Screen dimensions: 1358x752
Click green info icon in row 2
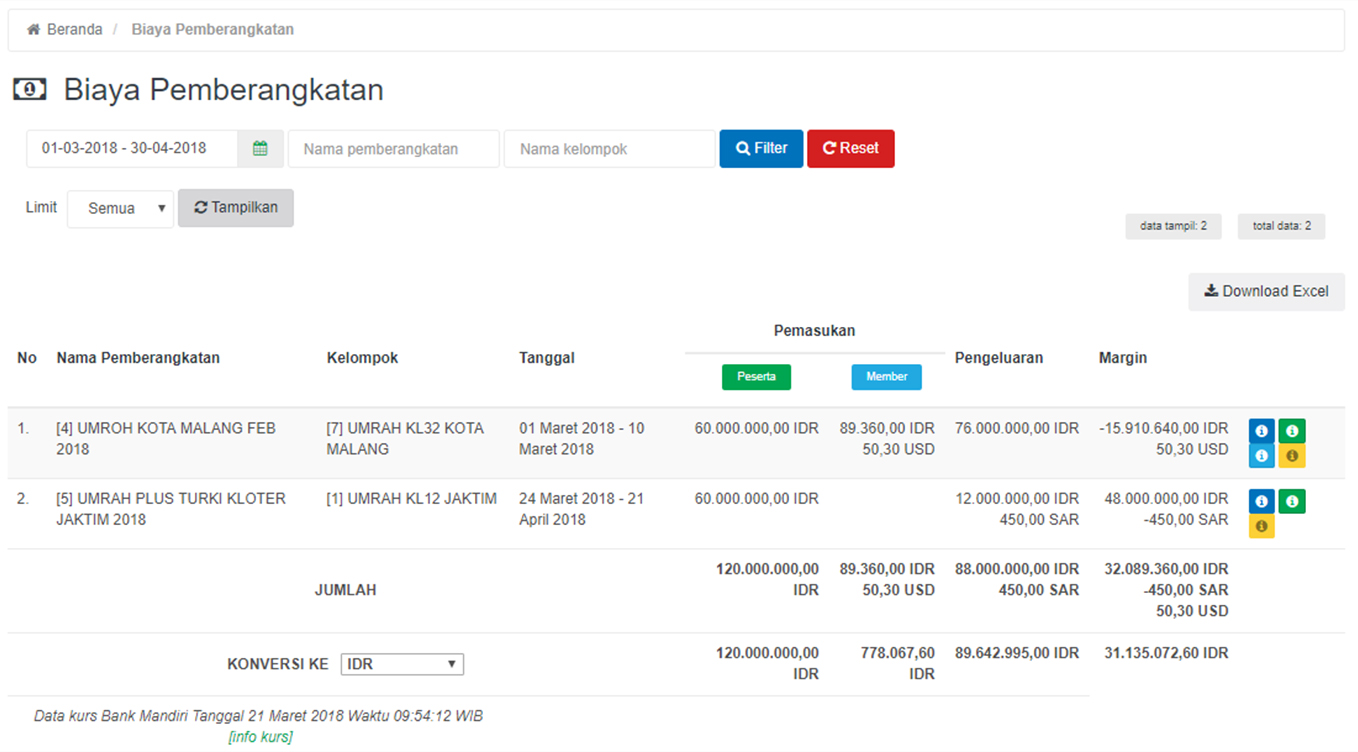pyautogui.click(x=1292, y=501)
